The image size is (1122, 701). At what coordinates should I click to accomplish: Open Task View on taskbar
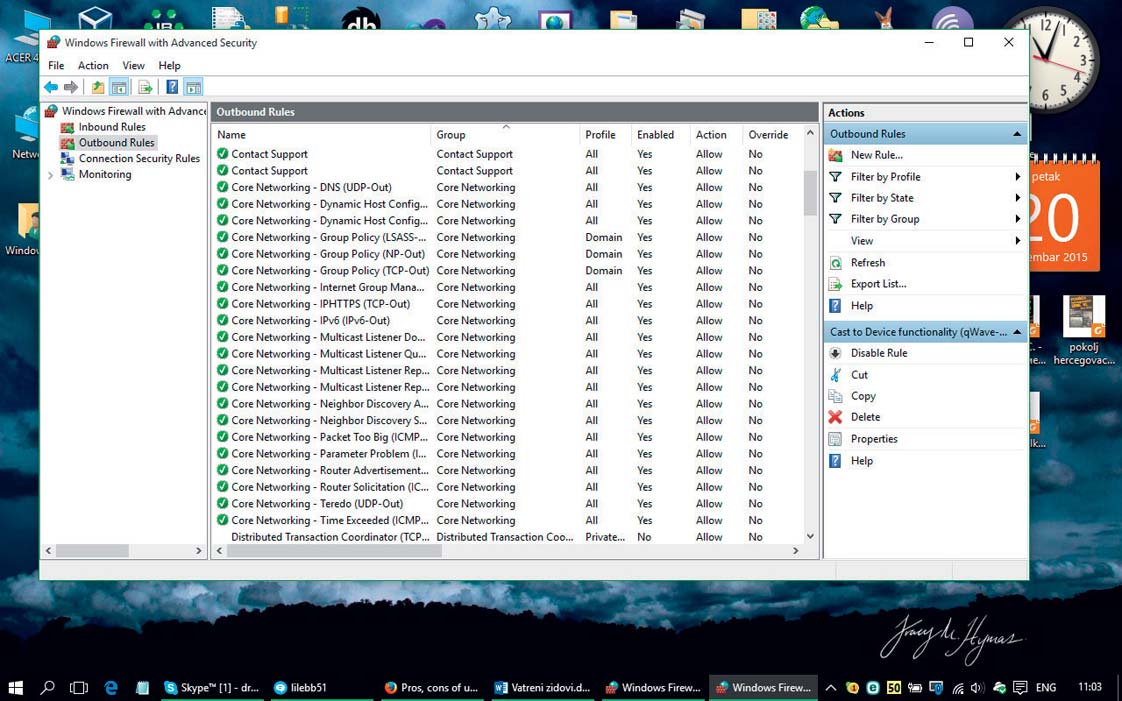[x=79, y=687]
